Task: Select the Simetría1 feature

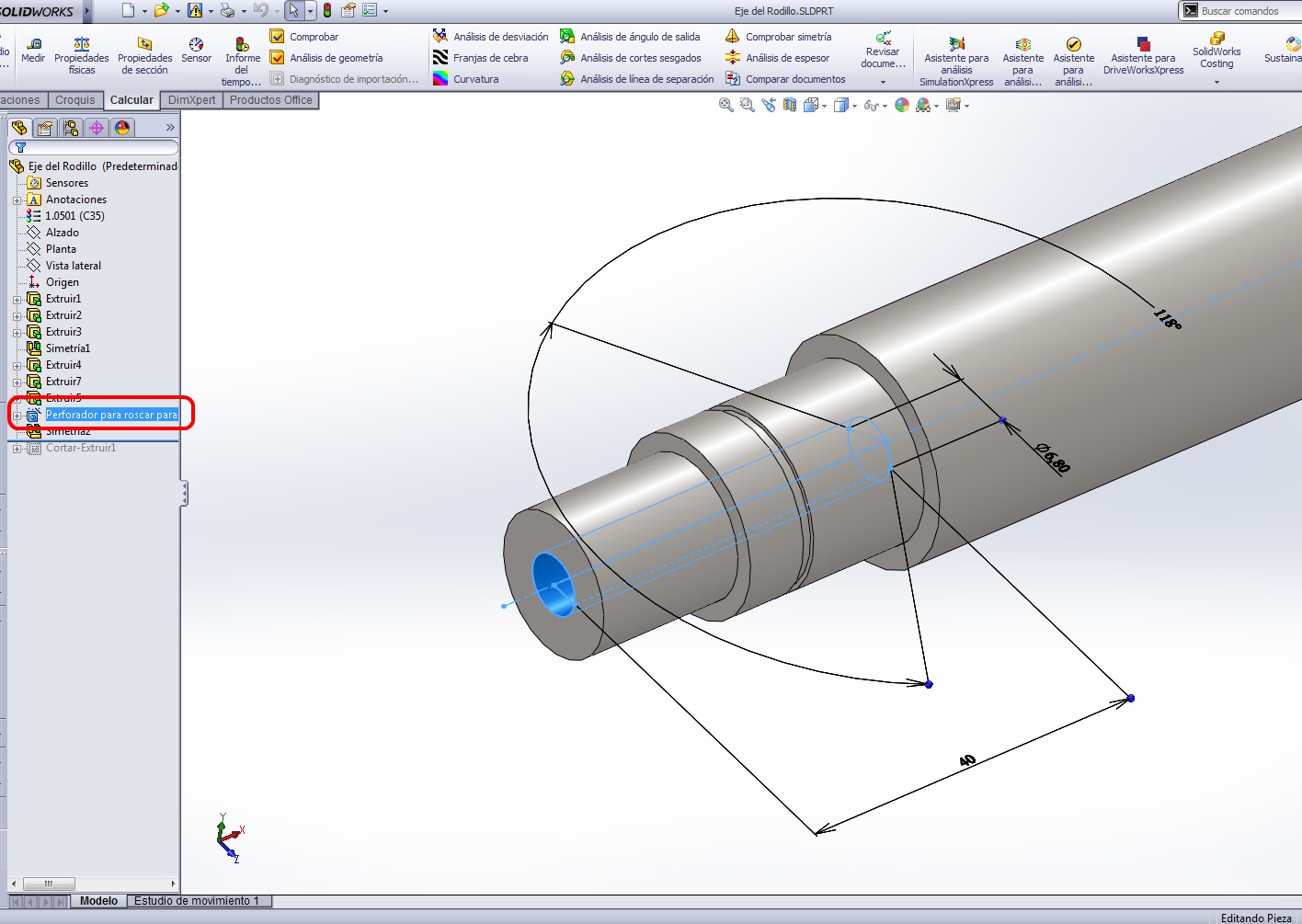Action: point(59,348)
